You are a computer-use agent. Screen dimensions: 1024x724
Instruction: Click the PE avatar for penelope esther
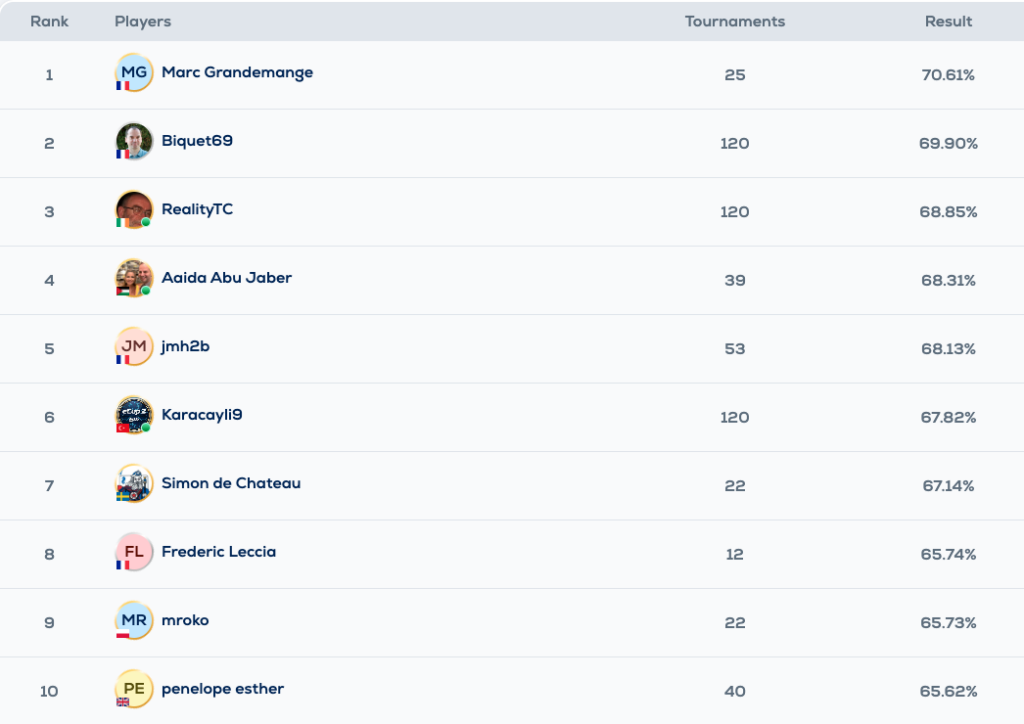pyautogui.click(x=134, y=689)
